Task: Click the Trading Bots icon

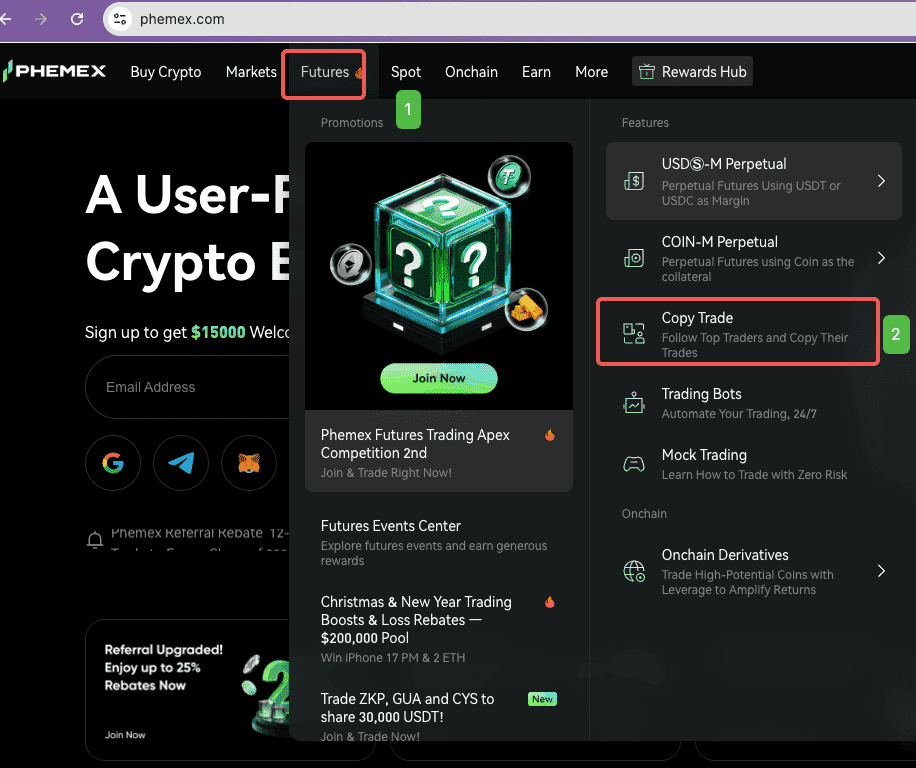Action: 634,403
